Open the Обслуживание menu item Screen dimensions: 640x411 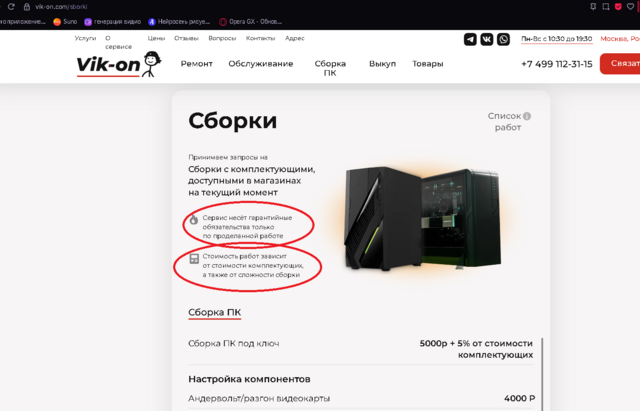261,64
